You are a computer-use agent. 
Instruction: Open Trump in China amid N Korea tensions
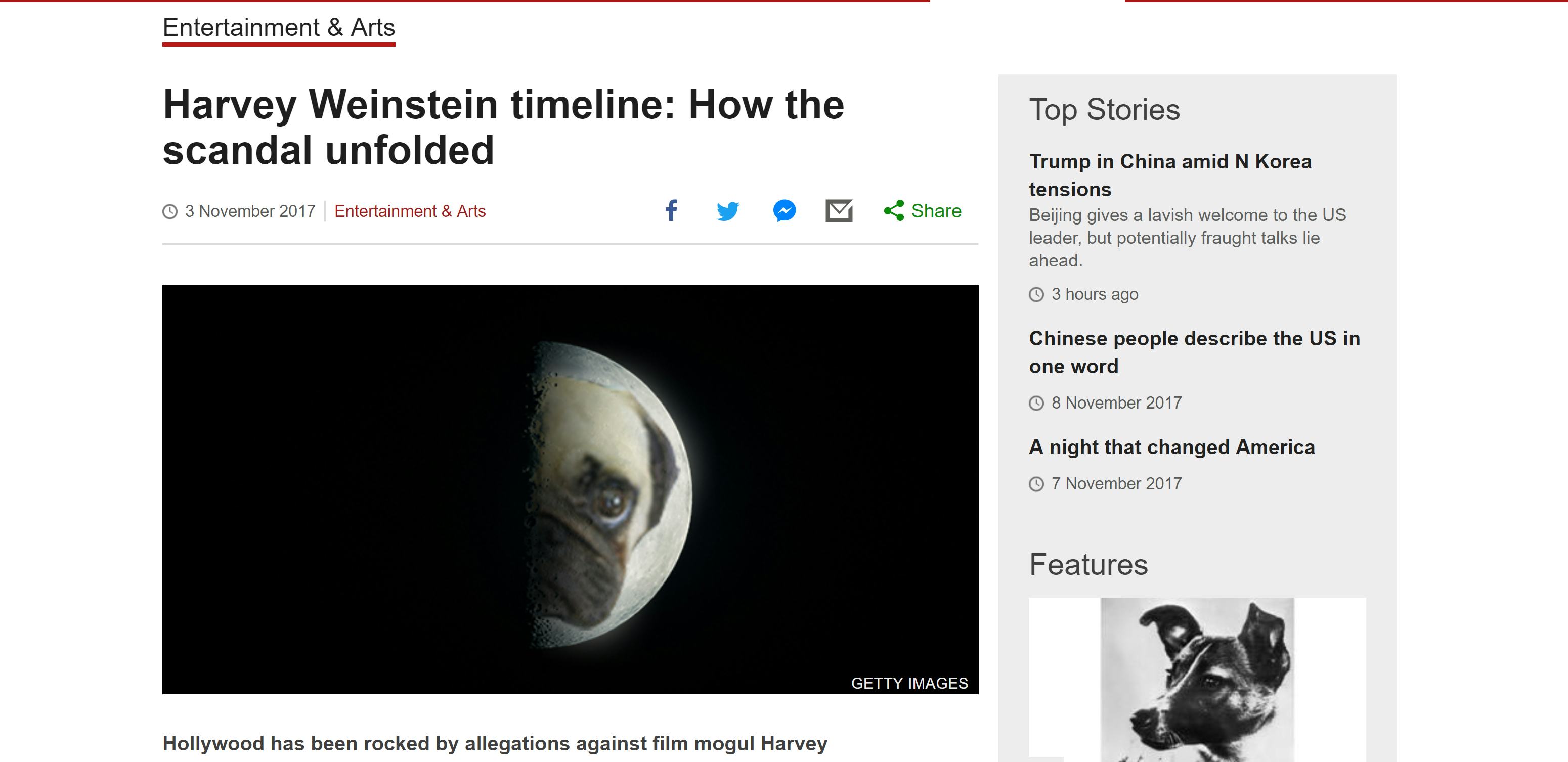[1170, 175]
